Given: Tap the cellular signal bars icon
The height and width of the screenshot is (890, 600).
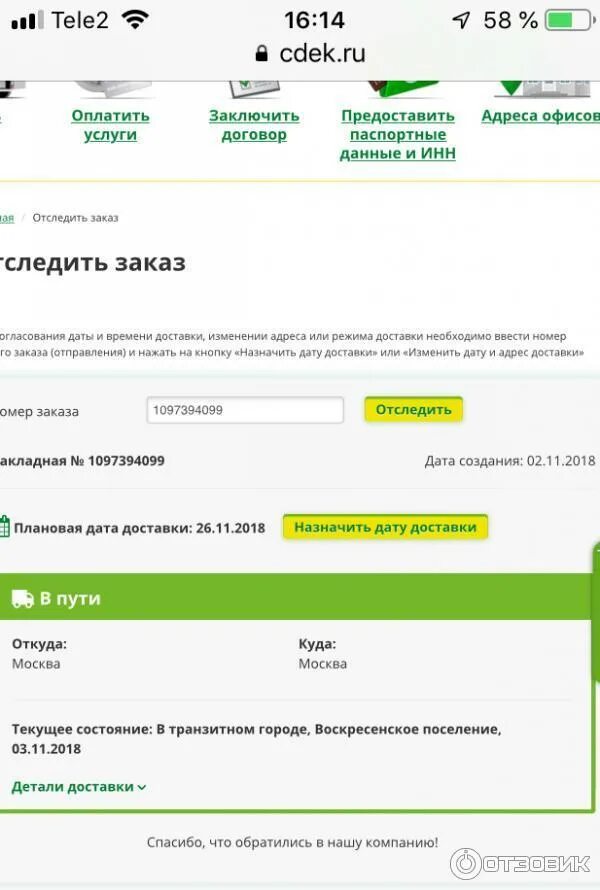Looking at the screenshot, I should tap(27, 21).
